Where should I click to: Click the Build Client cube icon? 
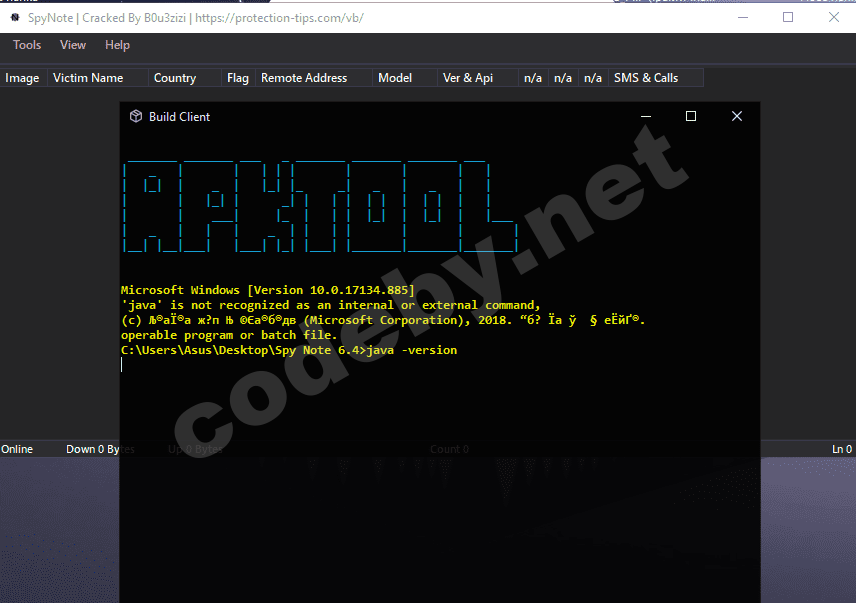(x=135, y=116)
